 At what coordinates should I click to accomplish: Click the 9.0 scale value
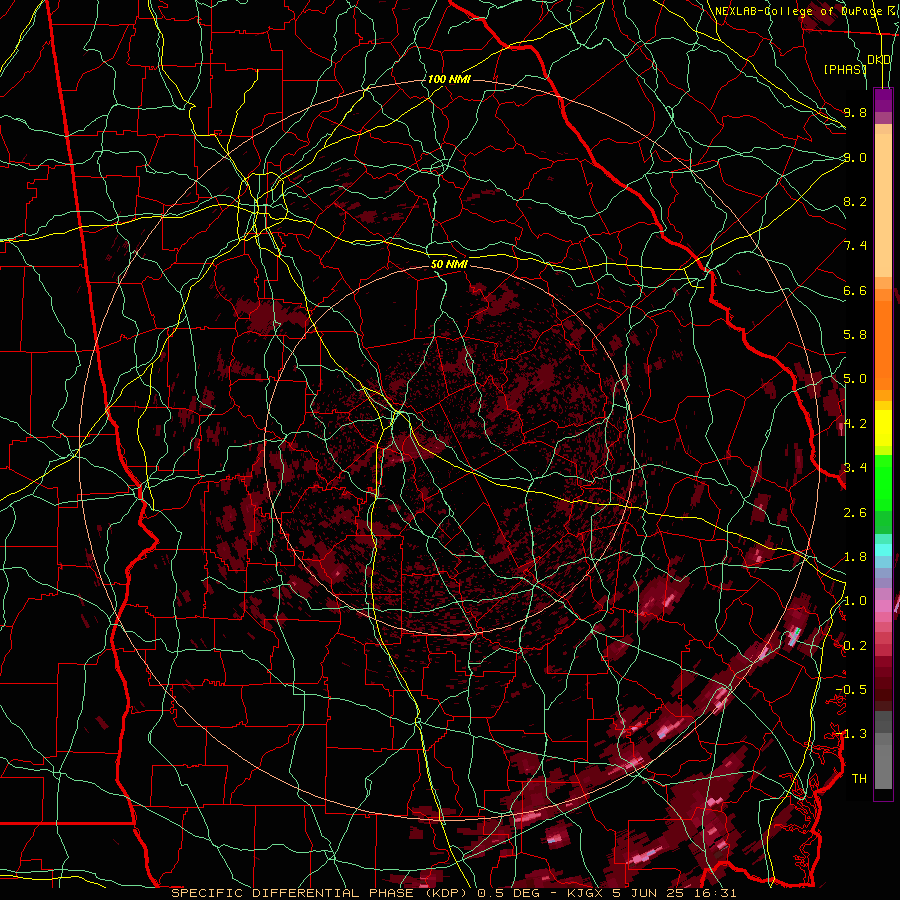tap(855, 157)
